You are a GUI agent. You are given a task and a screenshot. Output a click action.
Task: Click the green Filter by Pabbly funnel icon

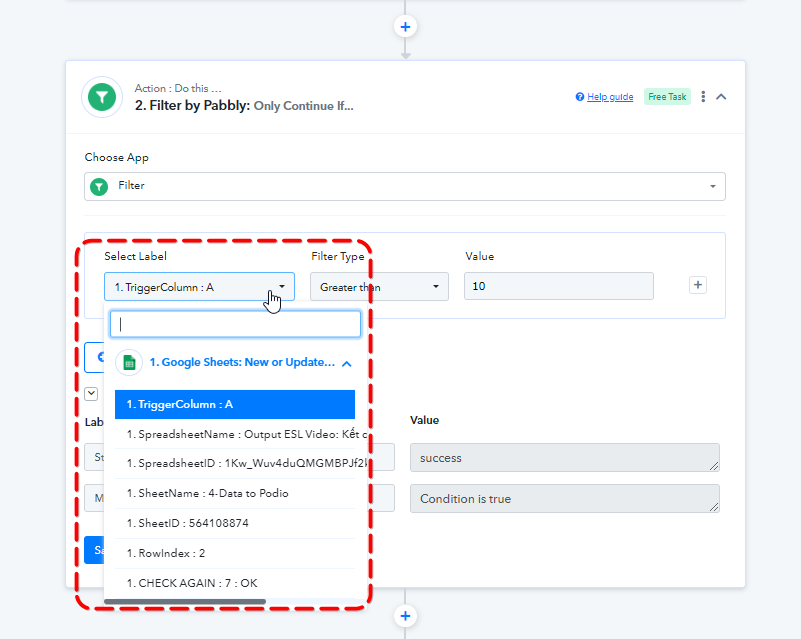coord(102,97)
